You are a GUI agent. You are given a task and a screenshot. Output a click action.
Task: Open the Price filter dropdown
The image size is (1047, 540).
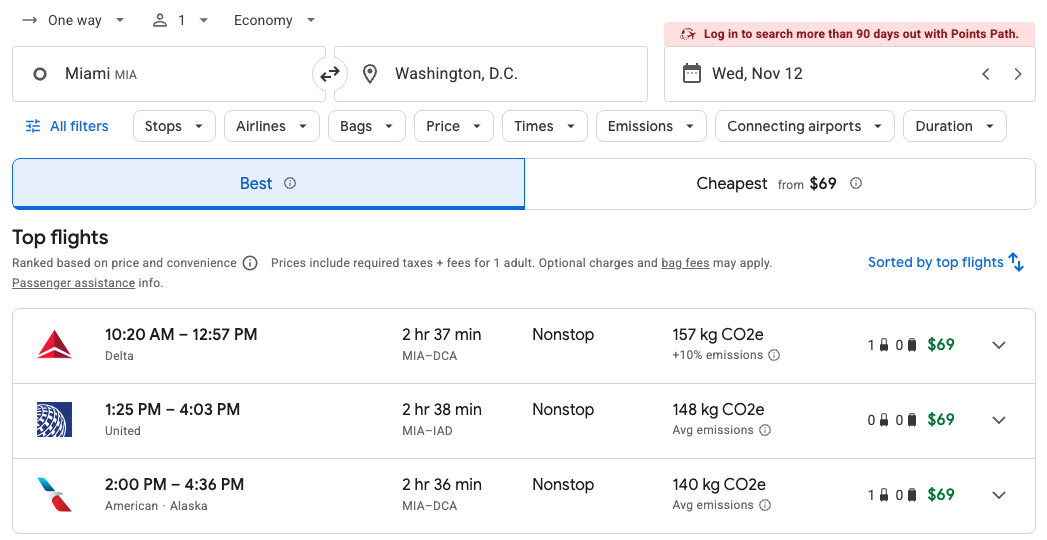point(454,126)
